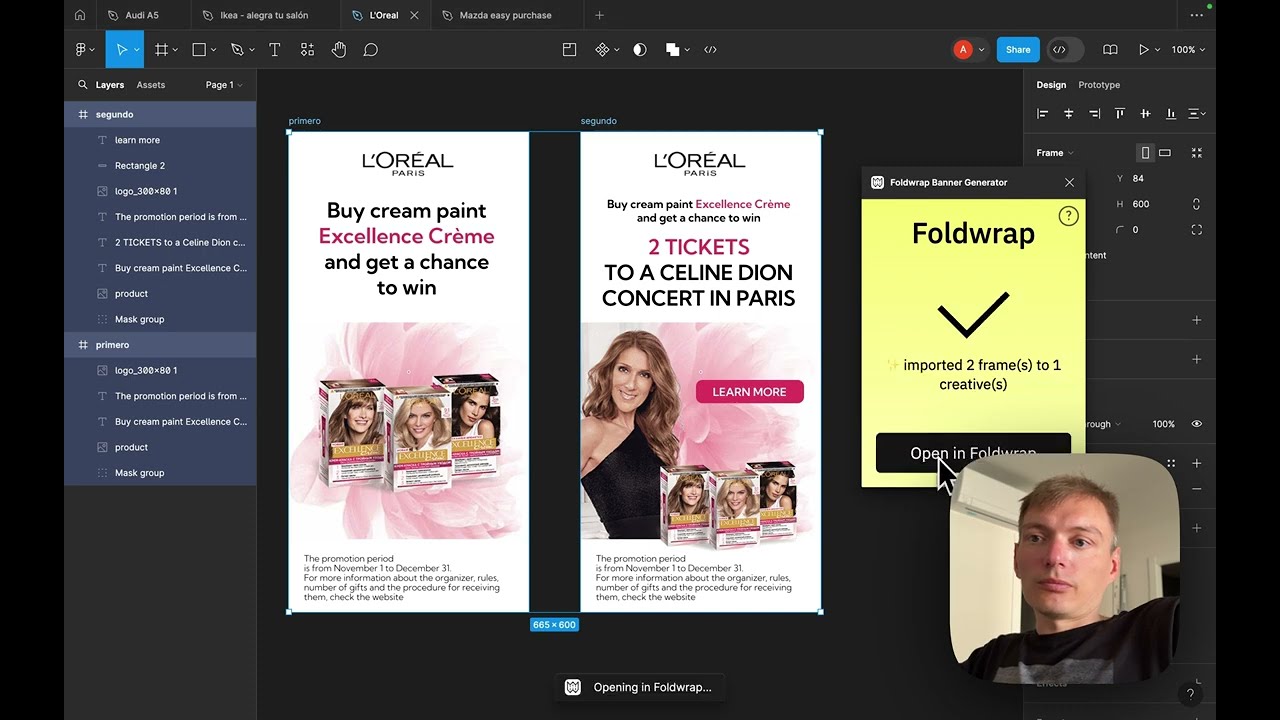The height and width of the screenshot is (720, 1280).
Task: Click the Align left icon
Action: pos(1043,114)
